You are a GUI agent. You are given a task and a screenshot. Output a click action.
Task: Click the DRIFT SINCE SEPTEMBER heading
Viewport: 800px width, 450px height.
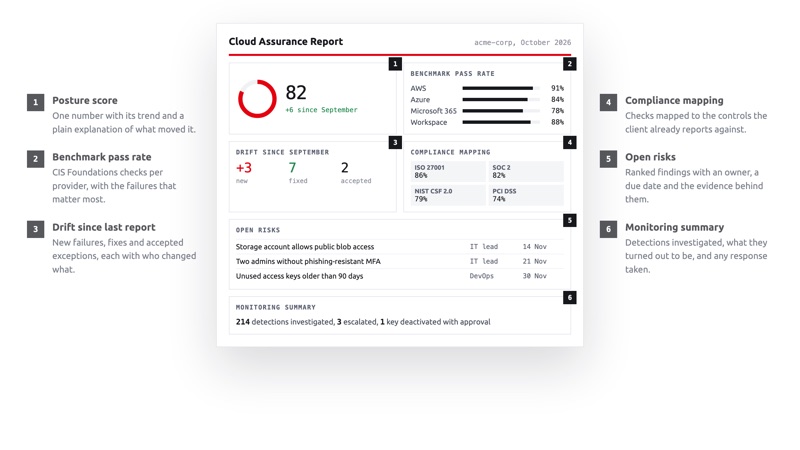coord(282,152)
